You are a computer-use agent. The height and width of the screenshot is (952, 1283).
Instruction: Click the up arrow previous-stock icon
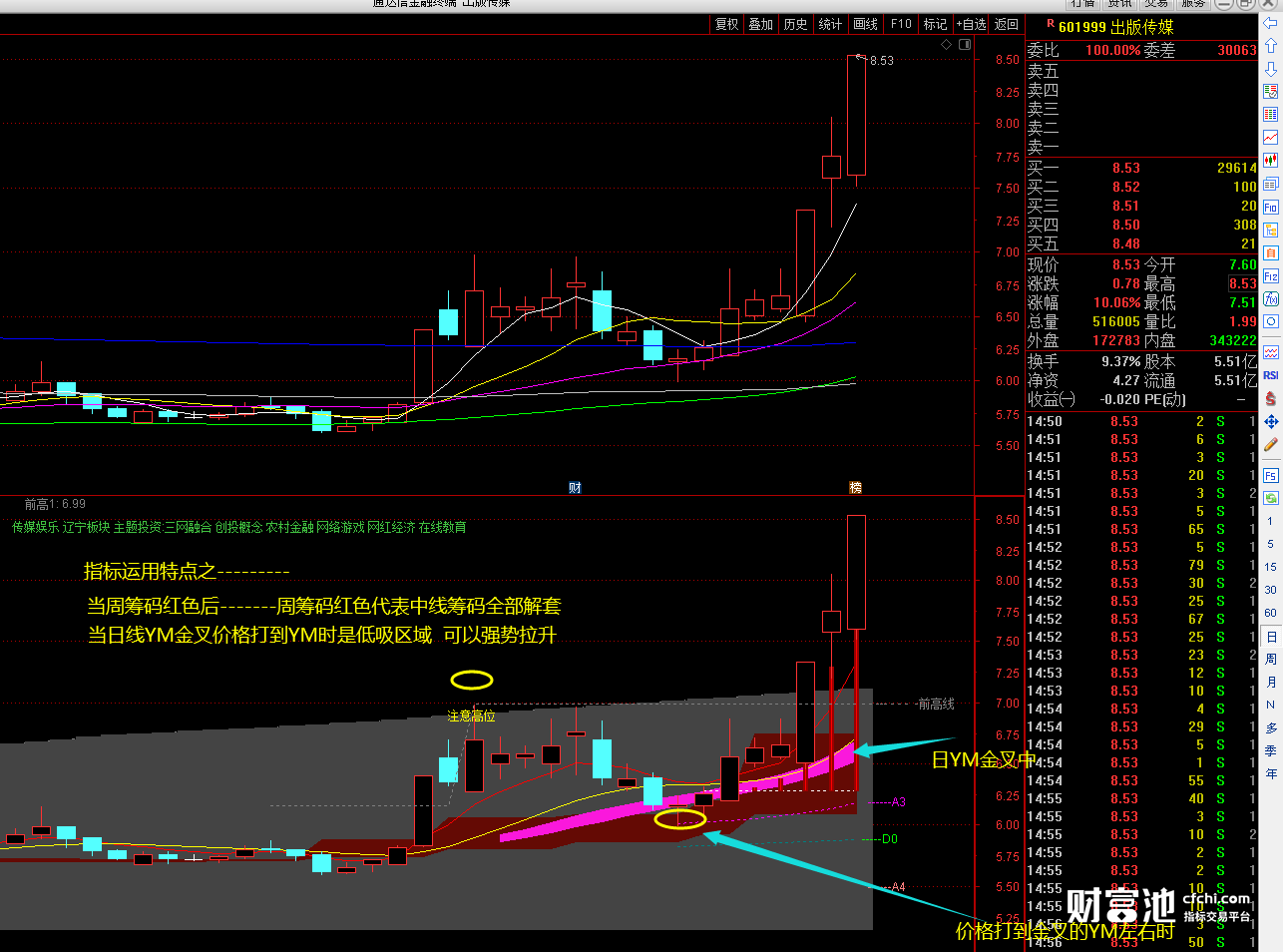pyautogui.click(x=1271, y=46)
